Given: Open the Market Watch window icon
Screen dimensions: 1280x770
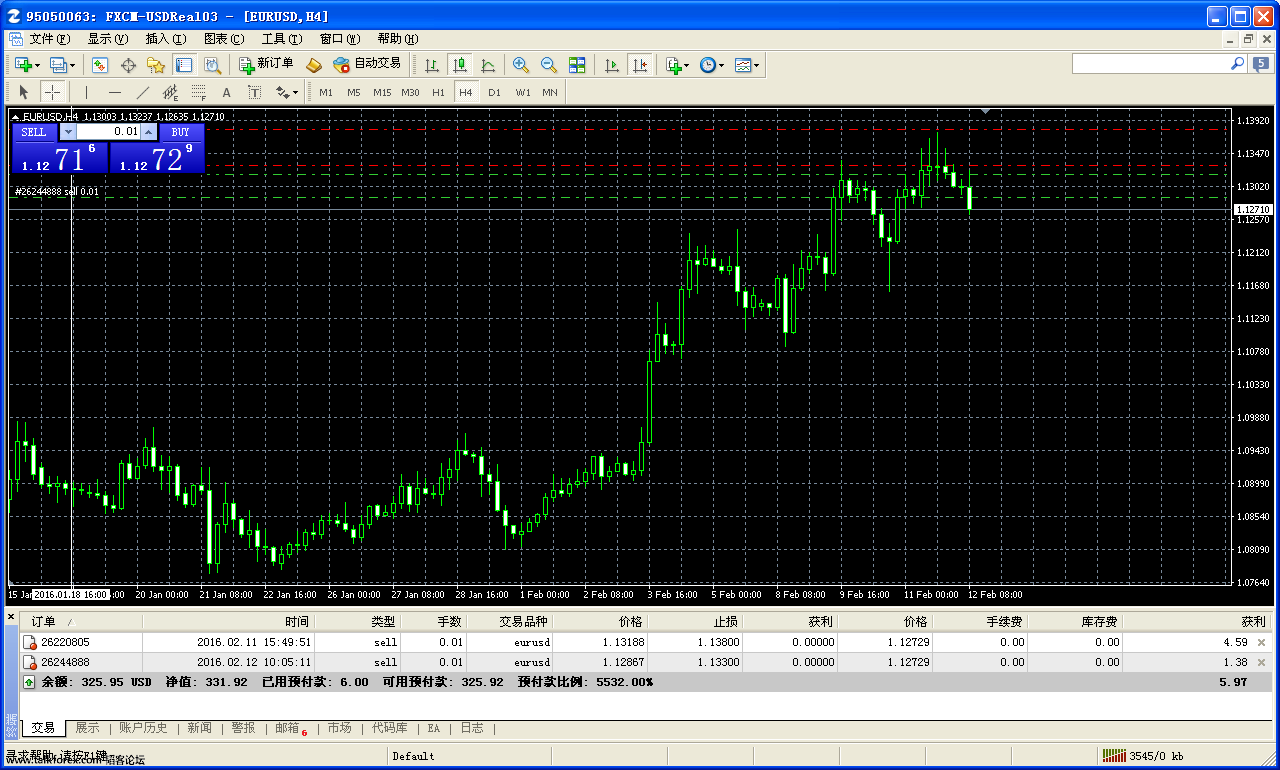Looking at the screenshot, I should 100,65.
